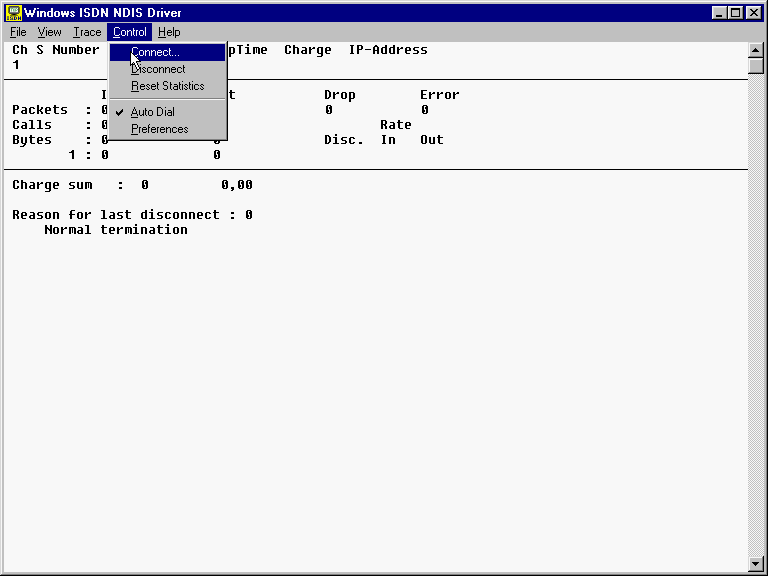Image resolution: width=768 pixels, height=576 pixels.
Task: Click the Charge column header text
Action: [308, 50]
